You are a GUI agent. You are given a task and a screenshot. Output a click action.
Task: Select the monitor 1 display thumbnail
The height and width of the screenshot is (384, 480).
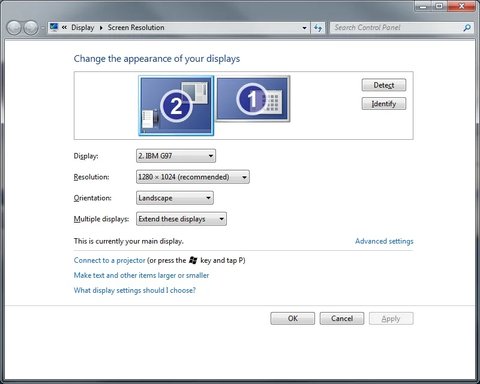253,99
